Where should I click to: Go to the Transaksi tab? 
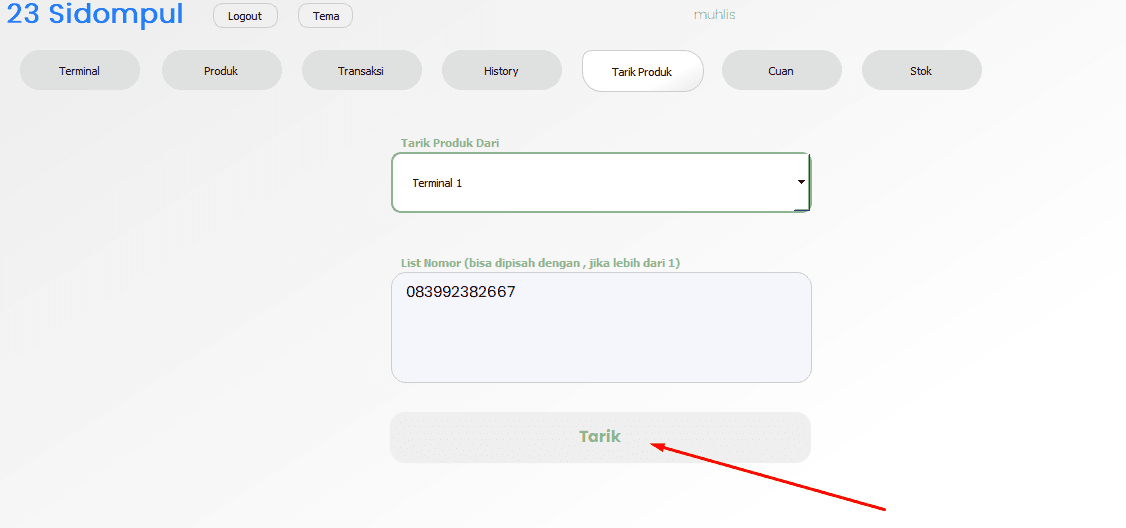pyautogui.click(x=361, y=71)
